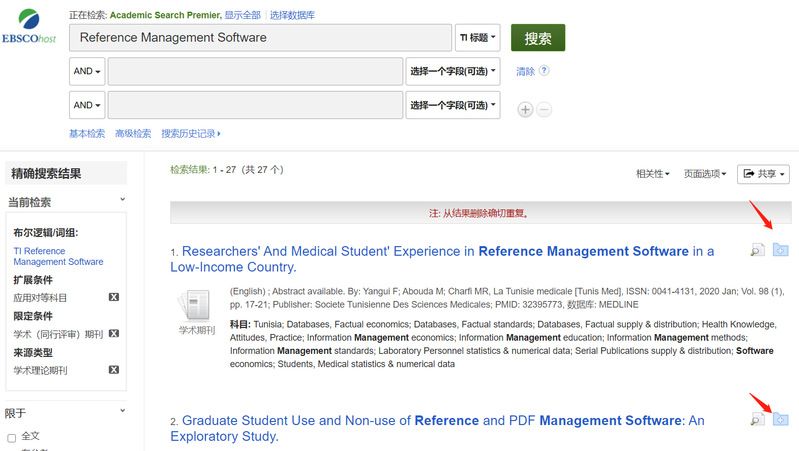
Task: Click the main search box containing Reference Management Software
Action: pyautogui.click(x=260, y=38)
